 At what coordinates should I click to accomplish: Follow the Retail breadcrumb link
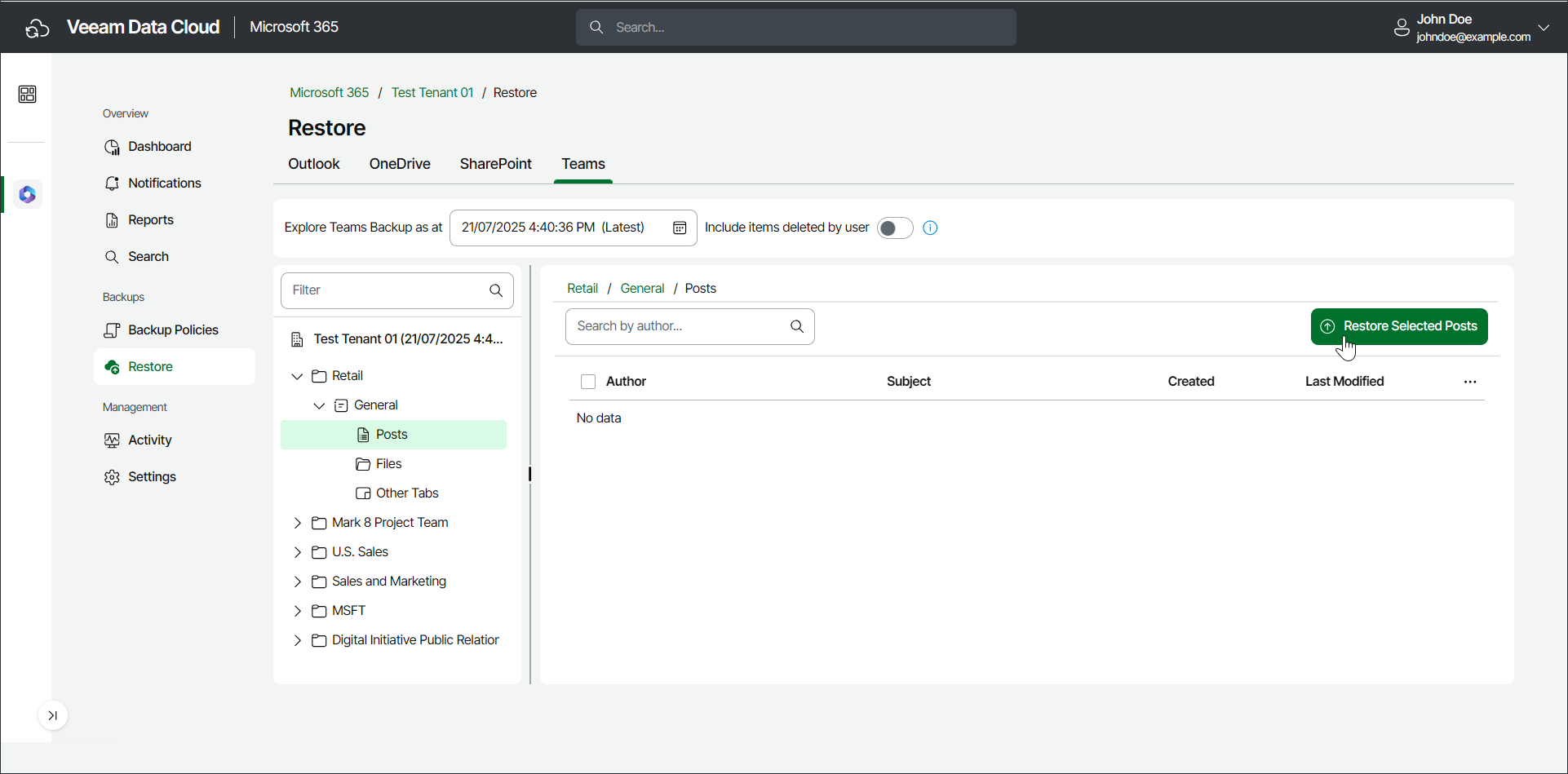coord(582,289)
